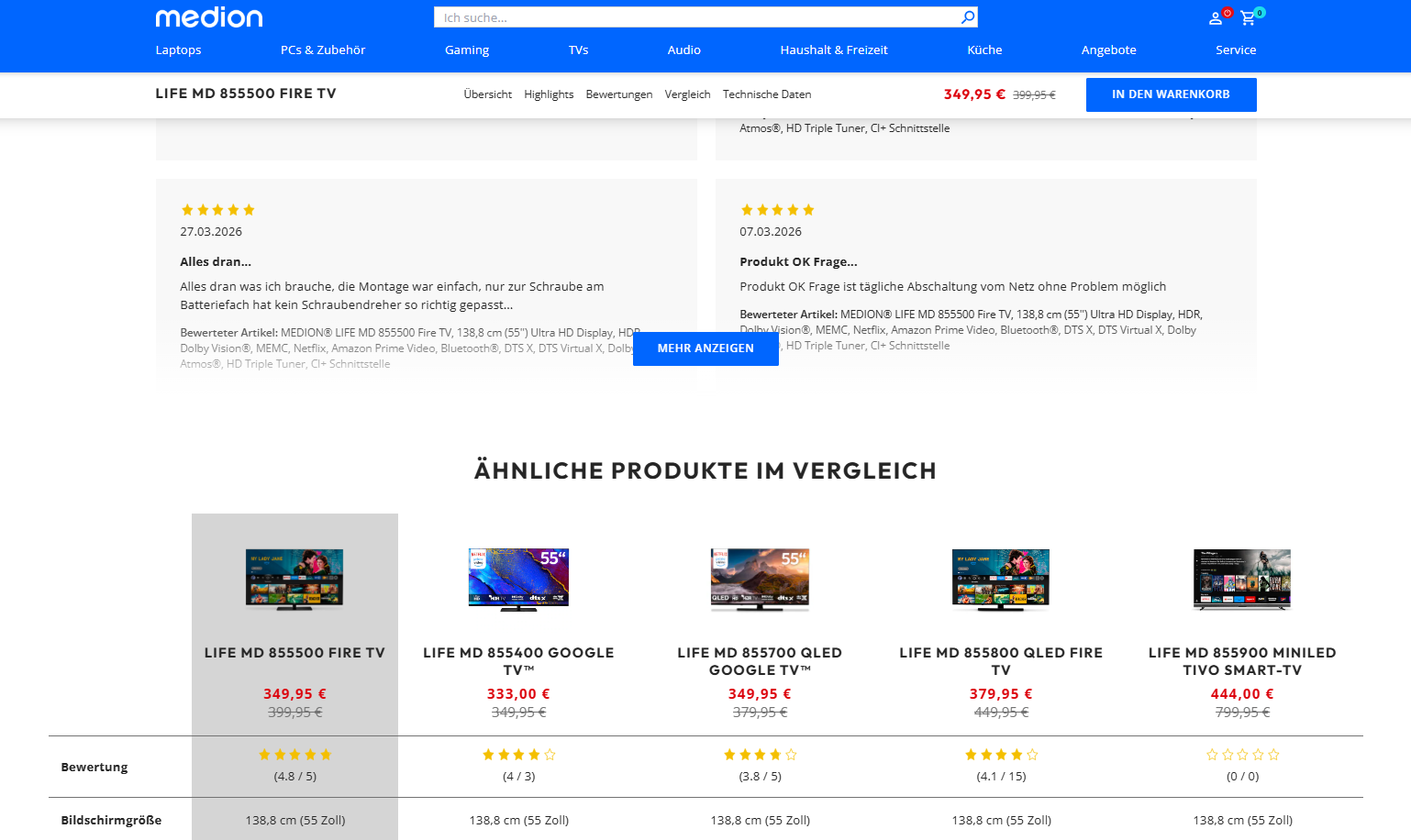Click the 'Bewertung' row label

(94, 768)
